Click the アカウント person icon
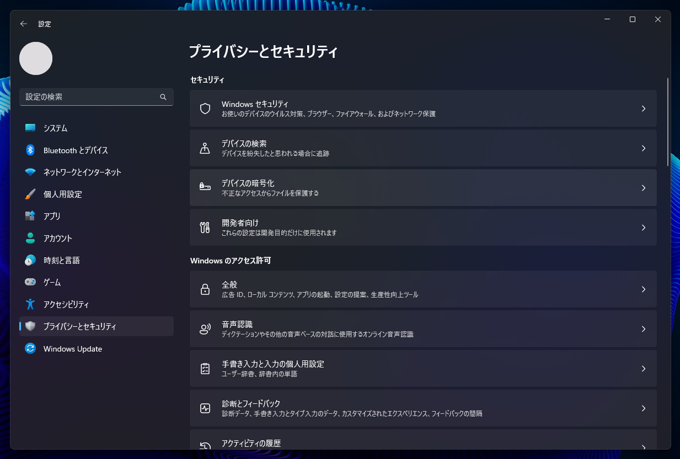The height and width of the screenshot is (459, 680). coord(30,238)
